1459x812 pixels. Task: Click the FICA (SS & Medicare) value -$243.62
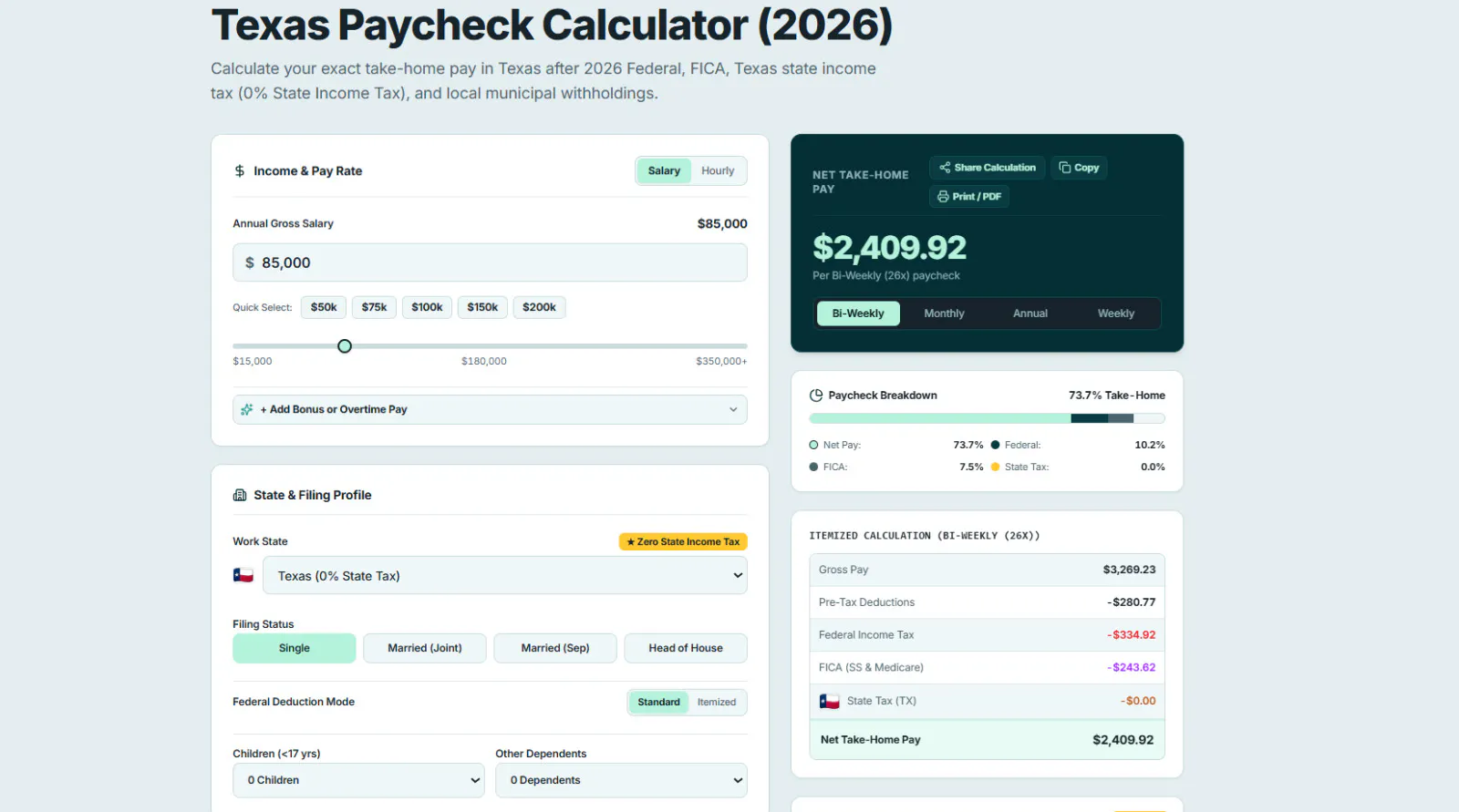1131,668
